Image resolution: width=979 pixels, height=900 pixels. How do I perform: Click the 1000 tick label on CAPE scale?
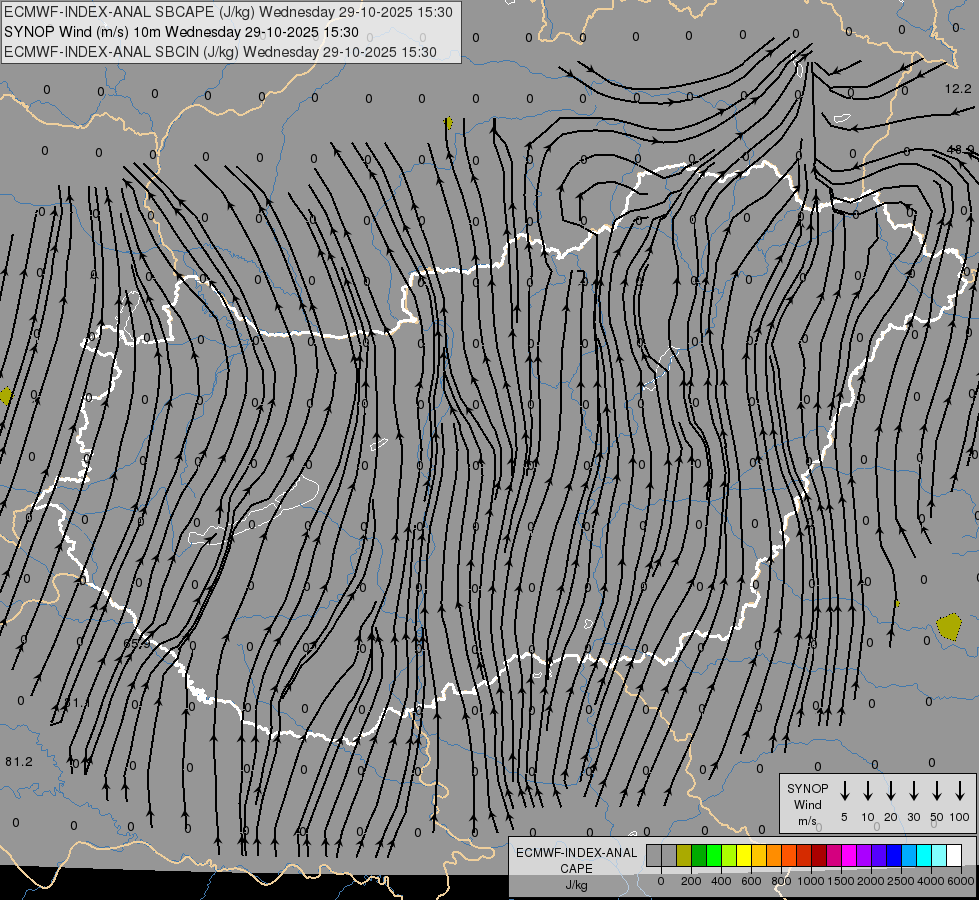pyautogui.click(x=811, y=881)
